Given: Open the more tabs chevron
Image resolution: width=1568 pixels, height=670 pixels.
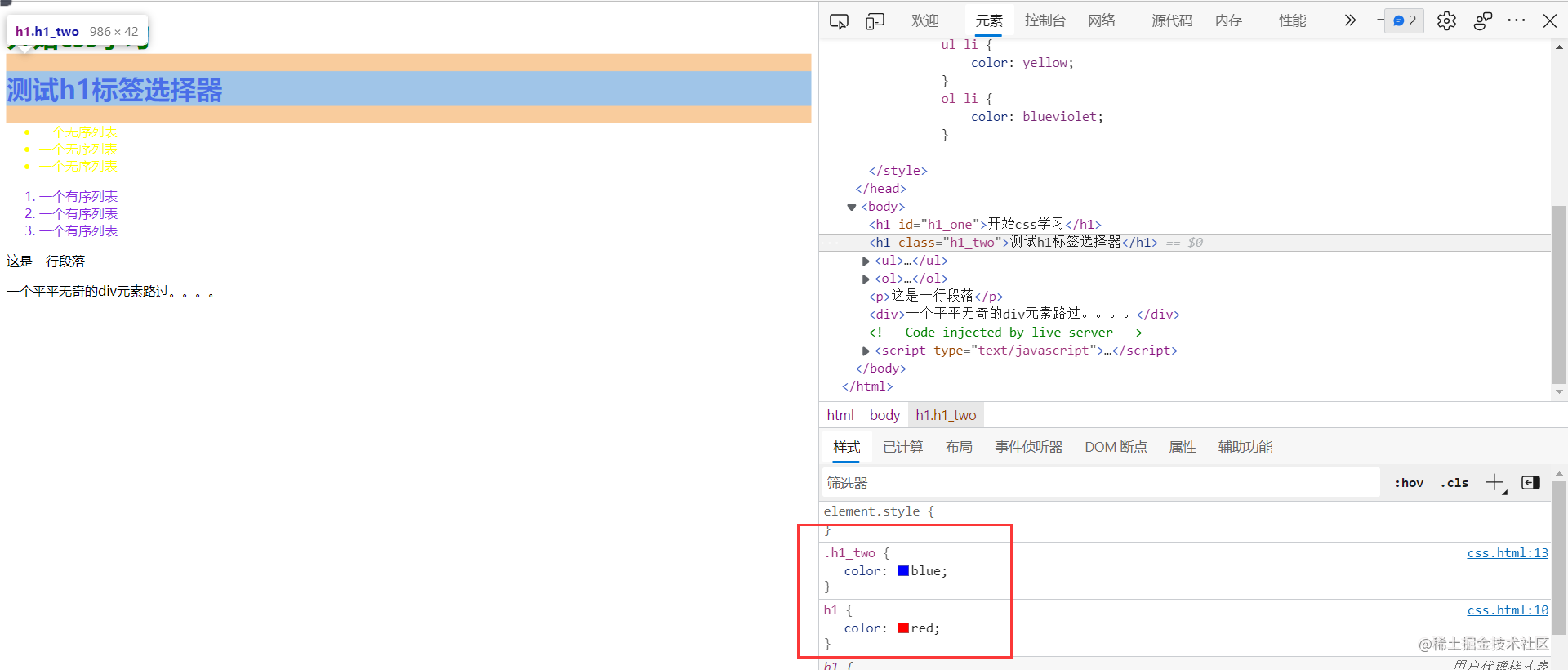Looking at the screenshot, I should [1350, 20].
